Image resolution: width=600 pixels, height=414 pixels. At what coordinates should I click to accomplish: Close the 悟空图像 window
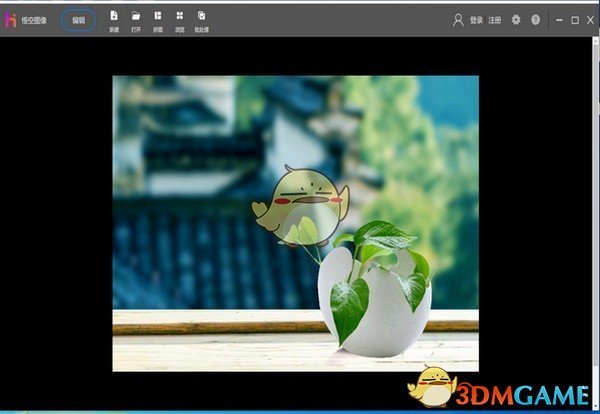tap(589, 20)
